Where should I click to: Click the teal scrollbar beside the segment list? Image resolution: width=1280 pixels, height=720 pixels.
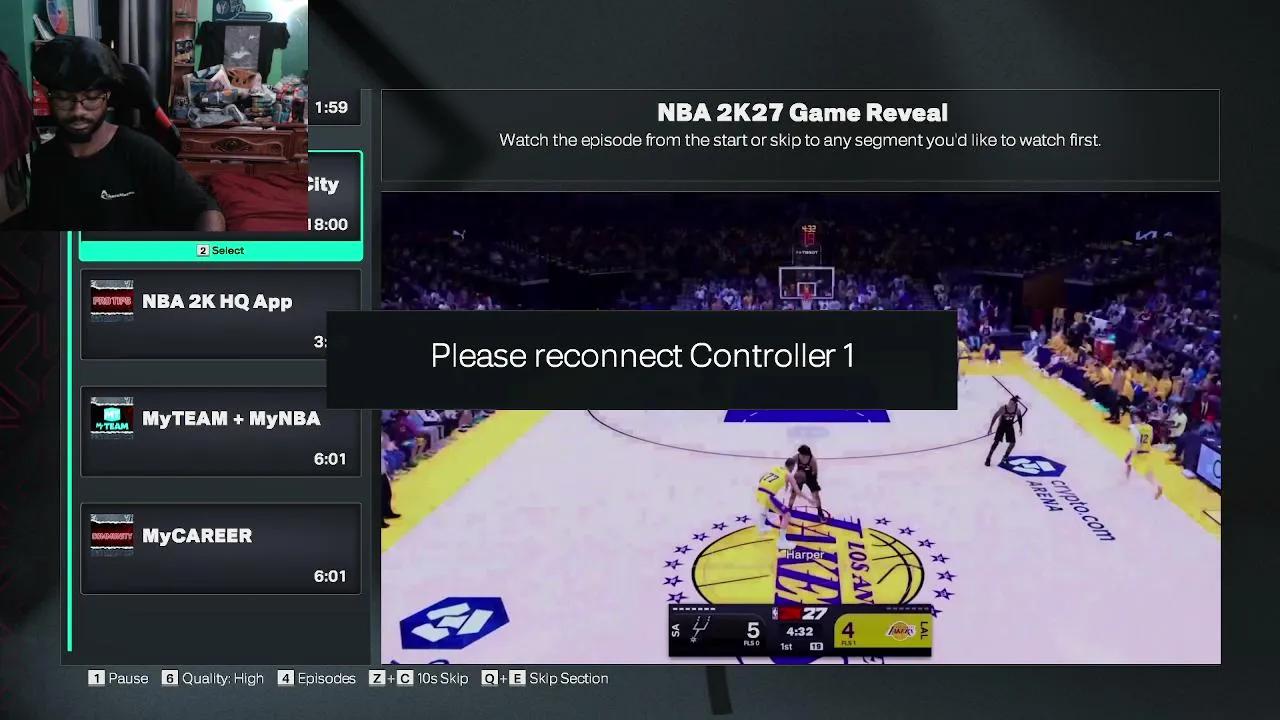click(x=70, y=440)
